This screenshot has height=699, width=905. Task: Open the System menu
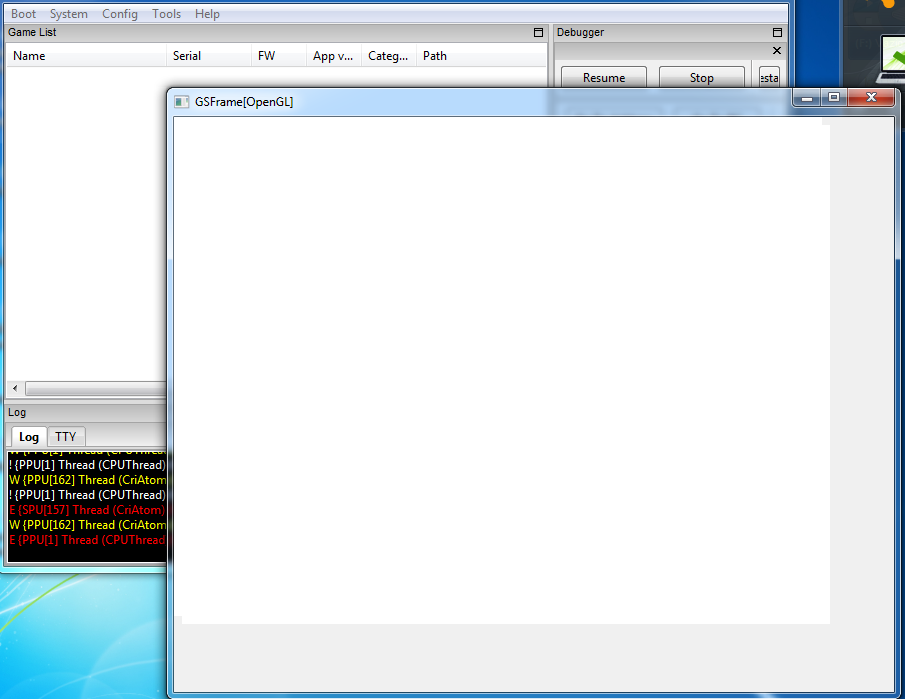[x=69, y=14]
